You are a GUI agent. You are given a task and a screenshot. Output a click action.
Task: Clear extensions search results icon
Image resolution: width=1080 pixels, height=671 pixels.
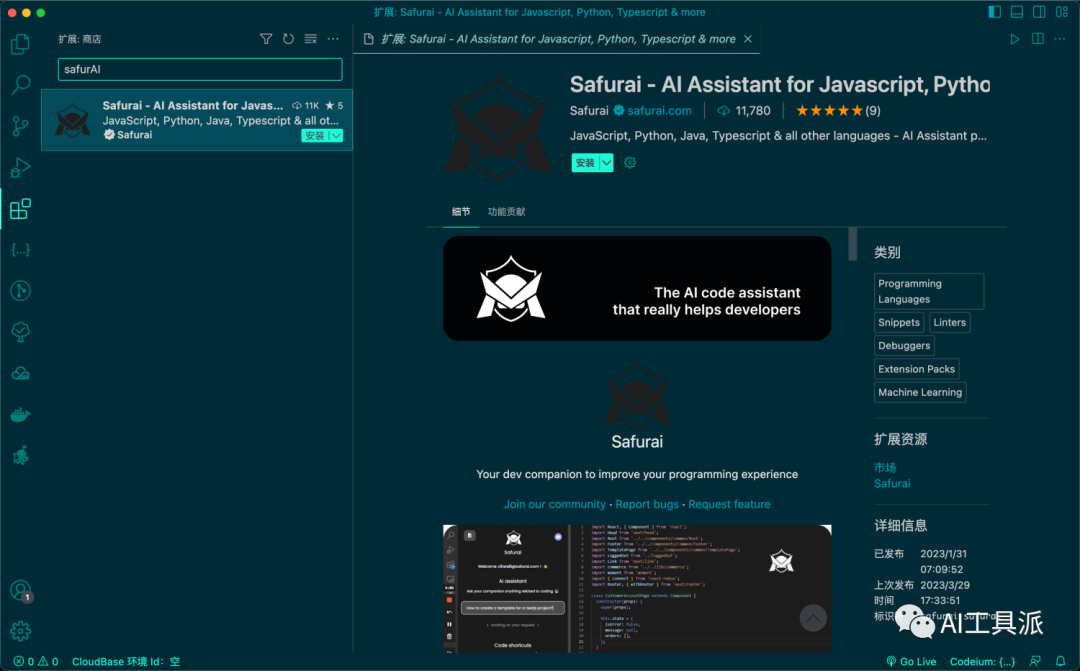pyautogui.click(x=311, y=39)
